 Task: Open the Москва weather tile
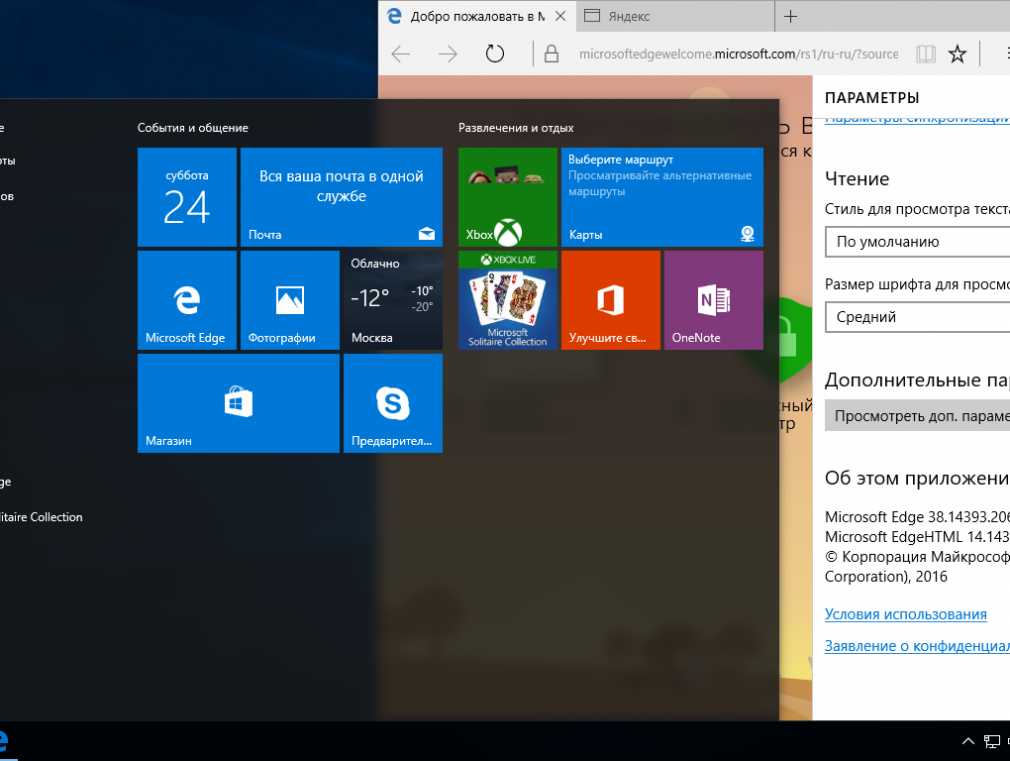(393, 300)
